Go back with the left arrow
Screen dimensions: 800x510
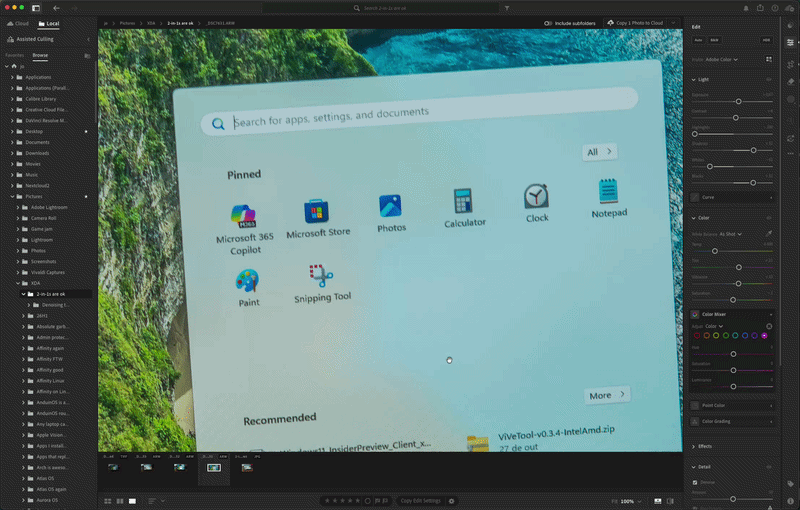[x=56, y=8]
